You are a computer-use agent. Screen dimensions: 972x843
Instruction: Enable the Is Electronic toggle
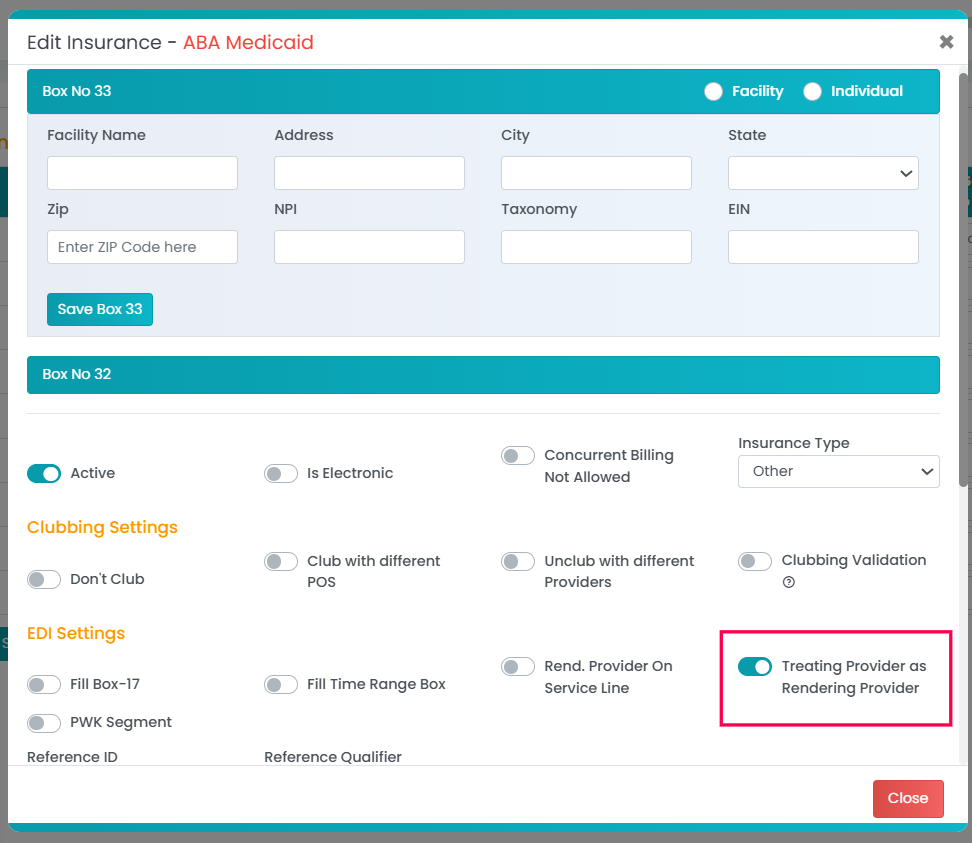coord(281,473)
